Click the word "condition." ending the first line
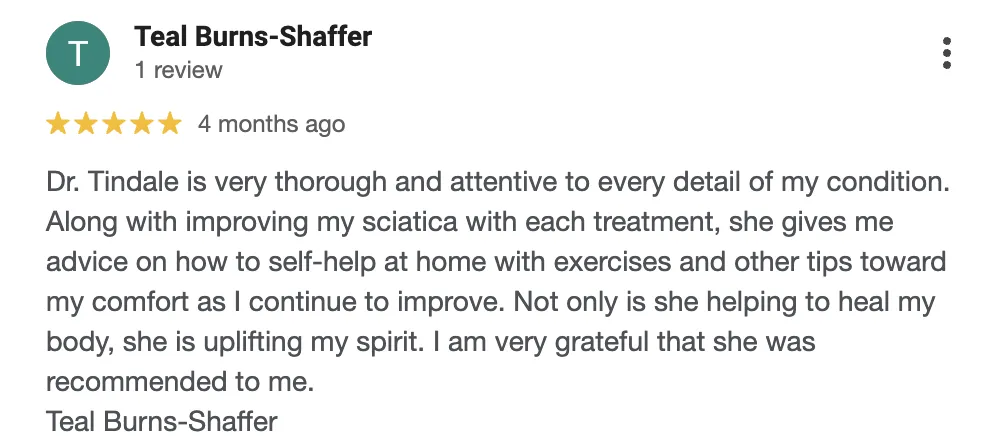 pos(889,182)
